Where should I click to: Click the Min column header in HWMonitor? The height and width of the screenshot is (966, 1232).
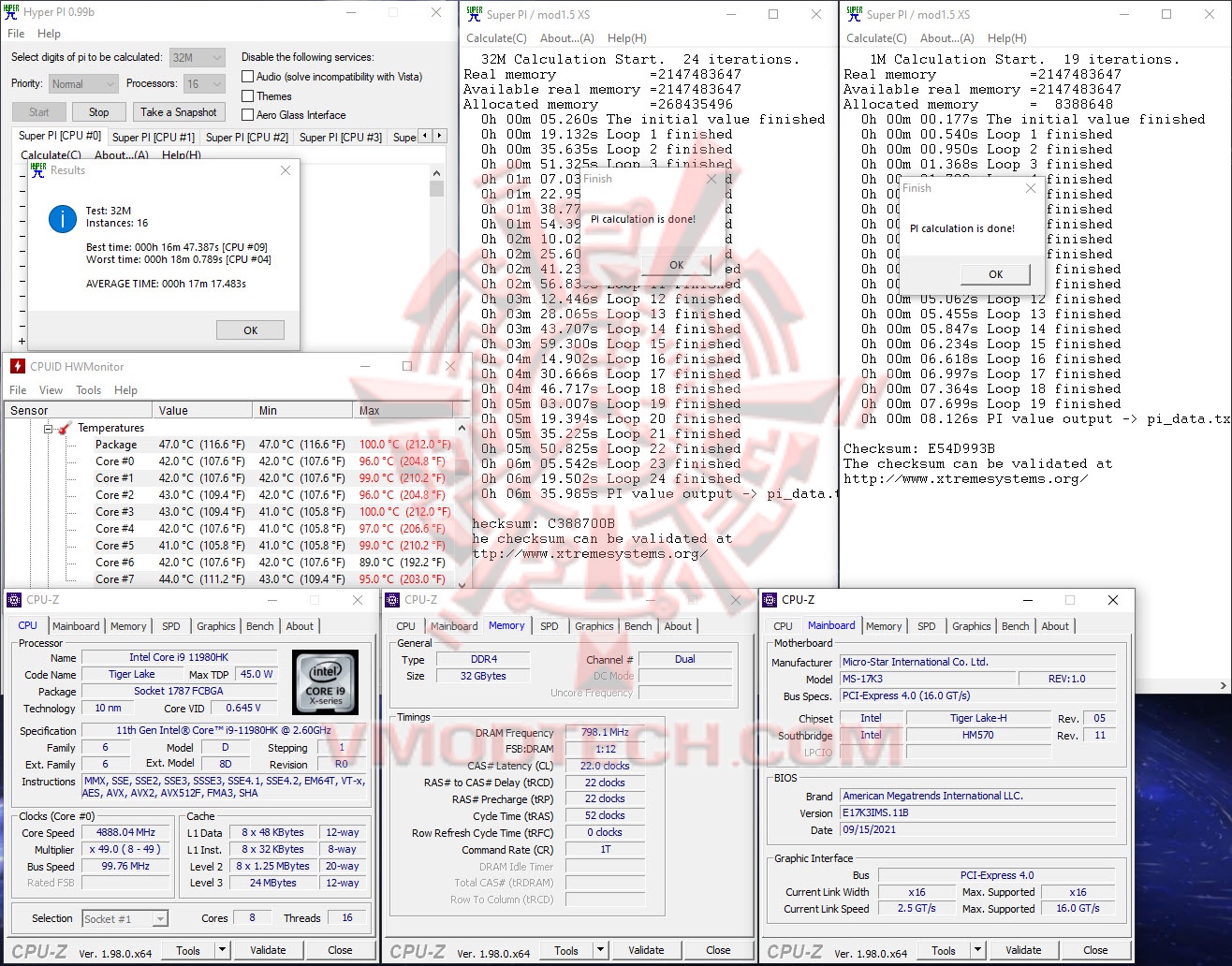coord(303,410)
